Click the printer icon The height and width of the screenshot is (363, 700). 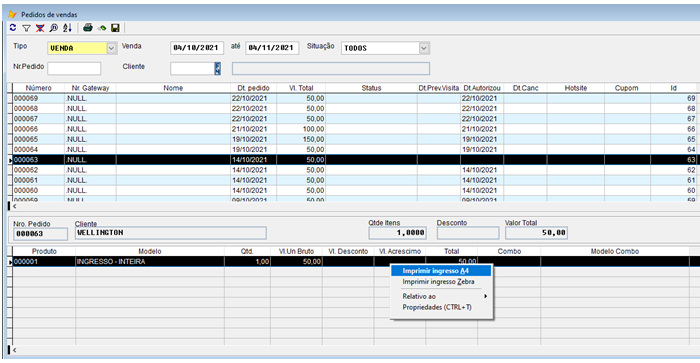point(88,28)
